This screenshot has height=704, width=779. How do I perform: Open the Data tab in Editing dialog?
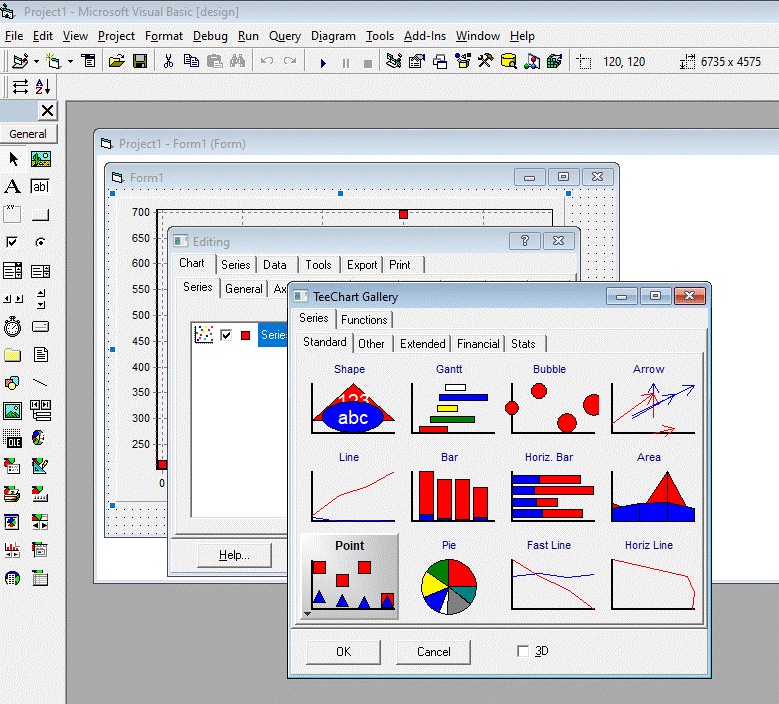(x=275, y=265)
